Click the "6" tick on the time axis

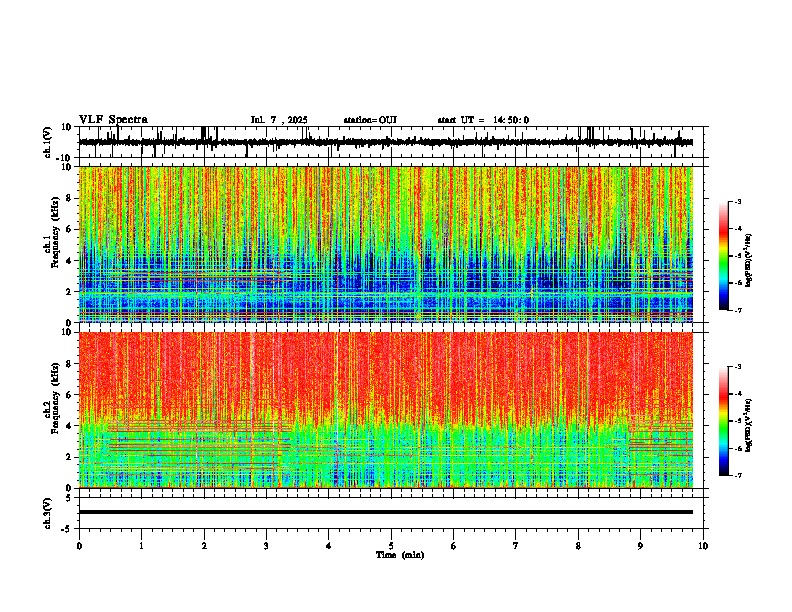coord(454,546)
